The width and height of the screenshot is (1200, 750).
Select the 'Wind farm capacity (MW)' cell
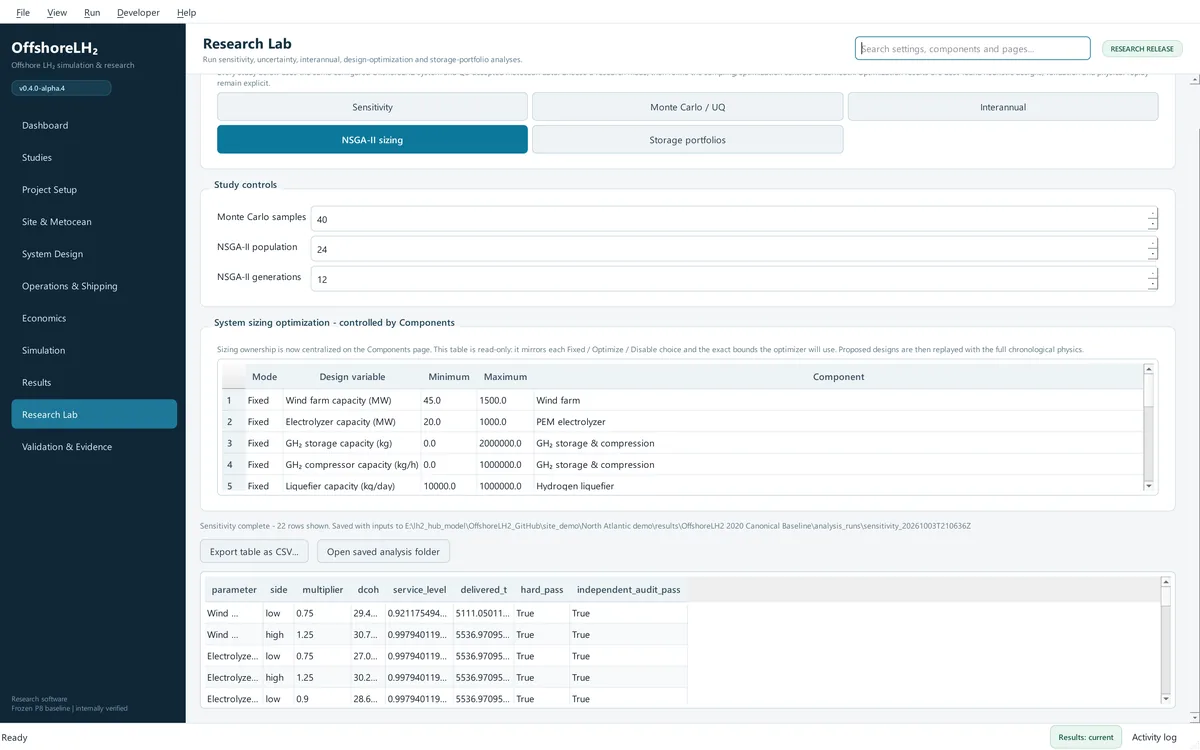coord(352,400)
